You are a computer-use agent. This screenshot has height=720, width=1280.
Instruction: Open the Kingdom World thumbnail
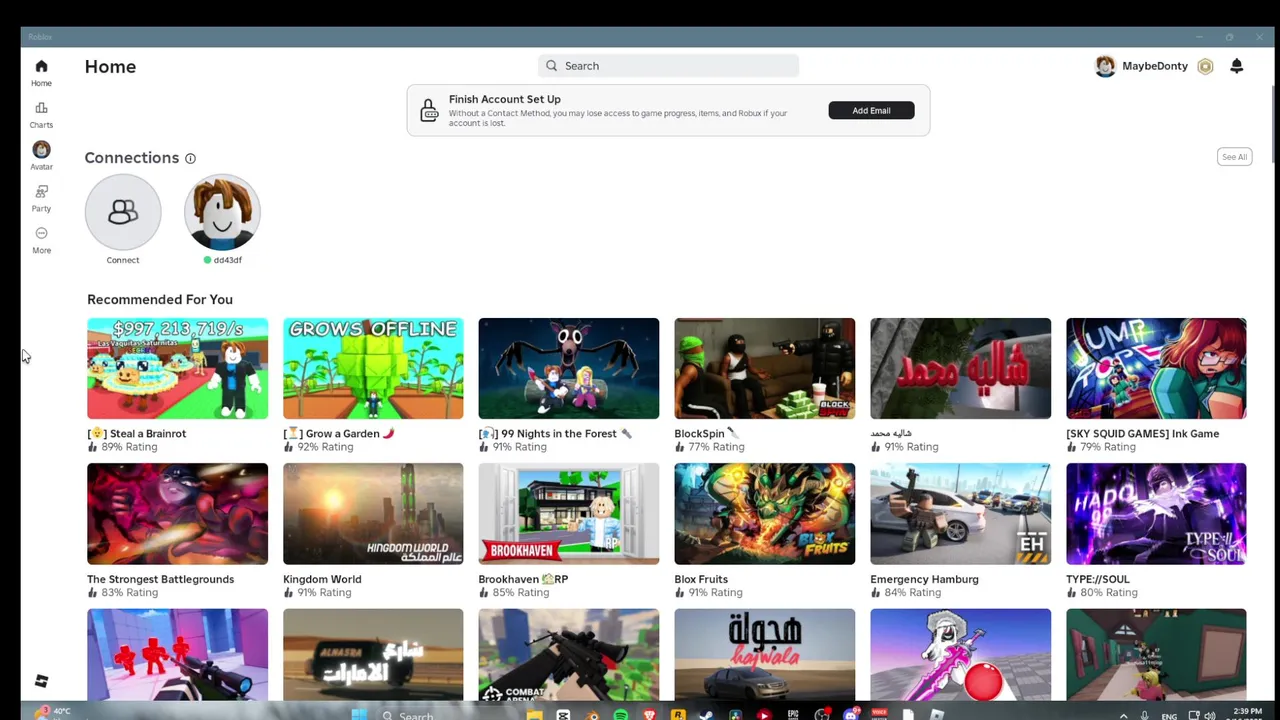[373, 514]
